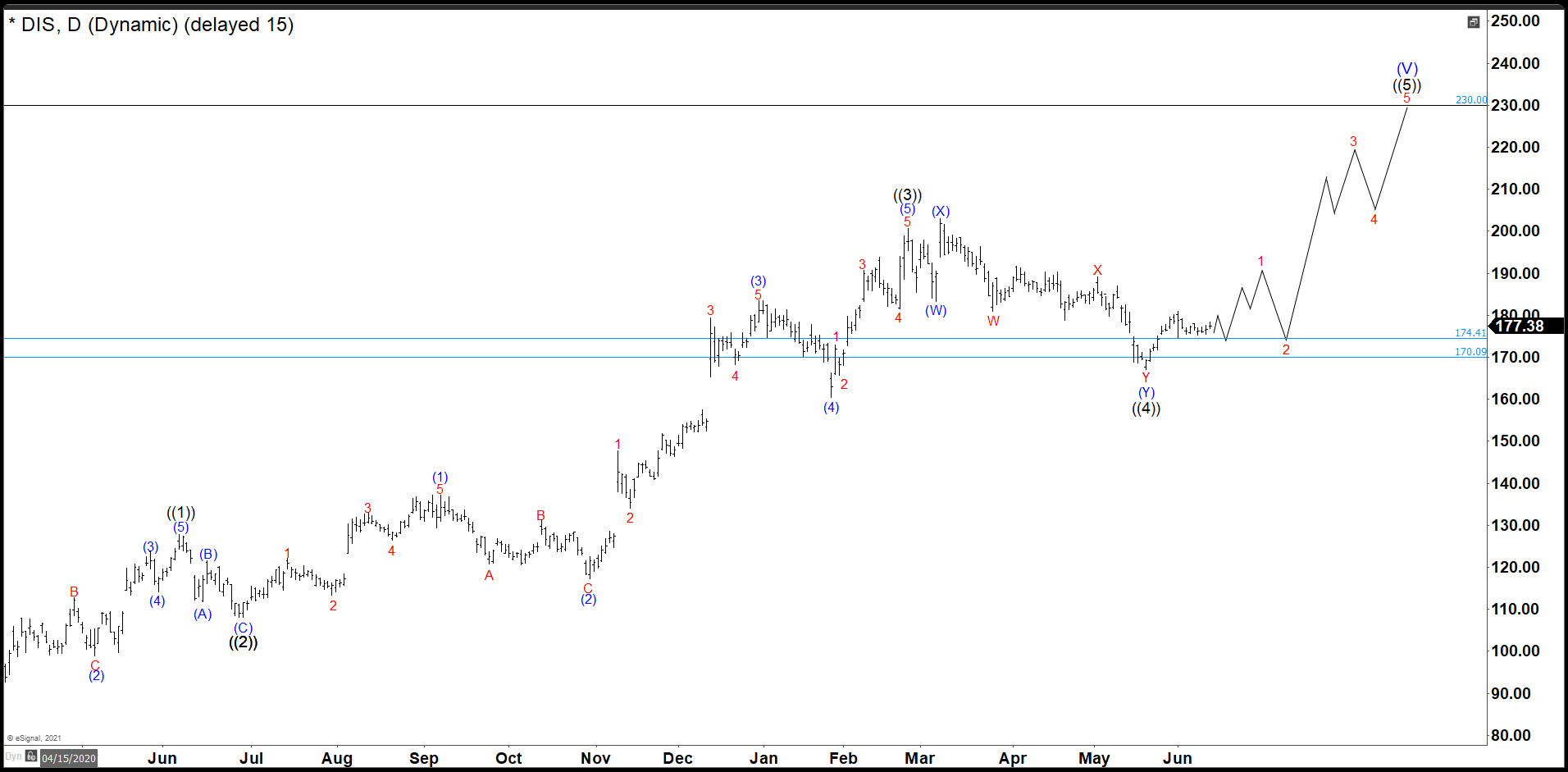Select the Jan month label on the time axis
This screenshot has width=1568, height=772.
[763, 758]
